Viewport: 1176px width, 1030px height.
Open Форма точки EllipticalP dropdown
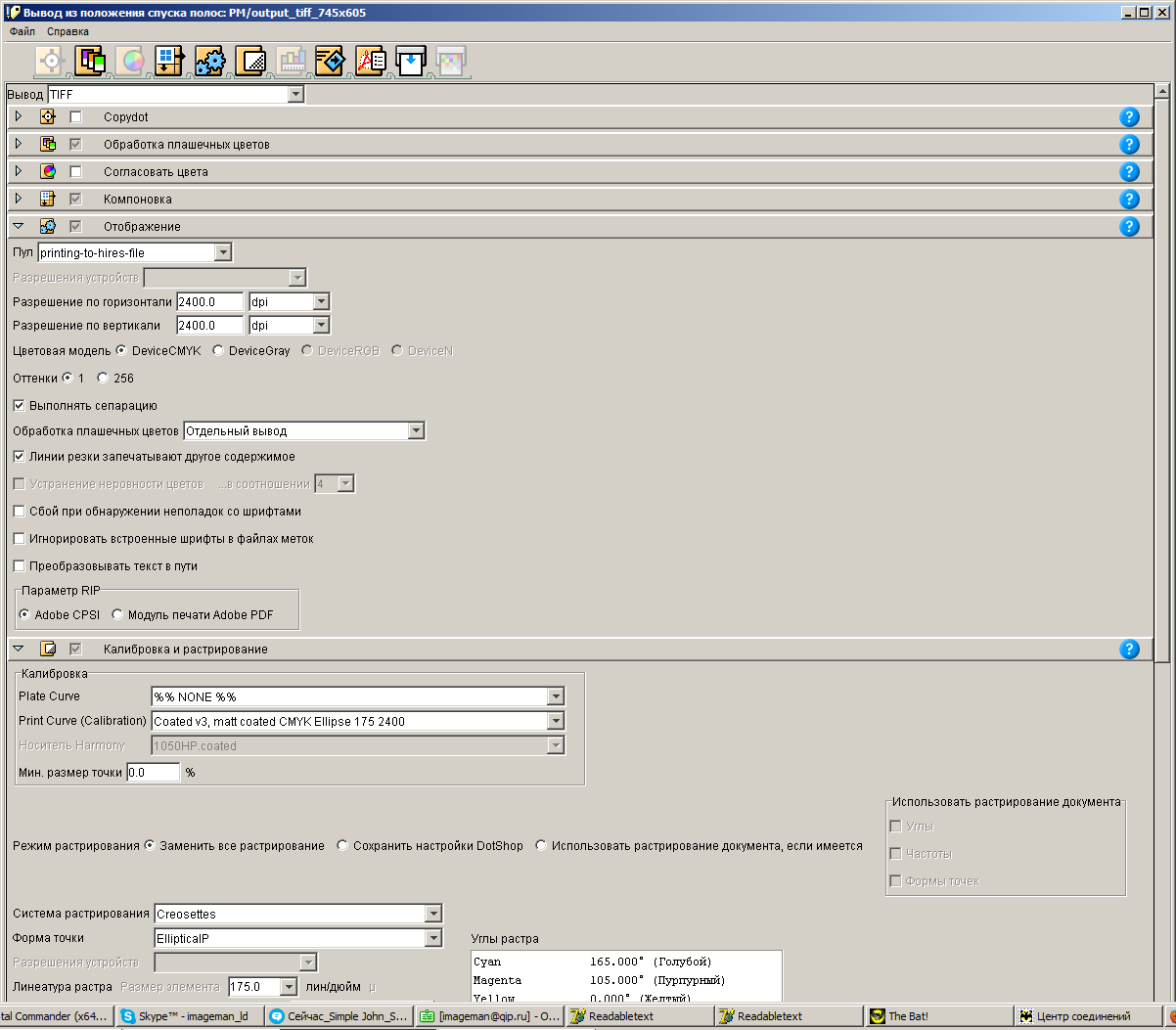[x=433, y=938]
